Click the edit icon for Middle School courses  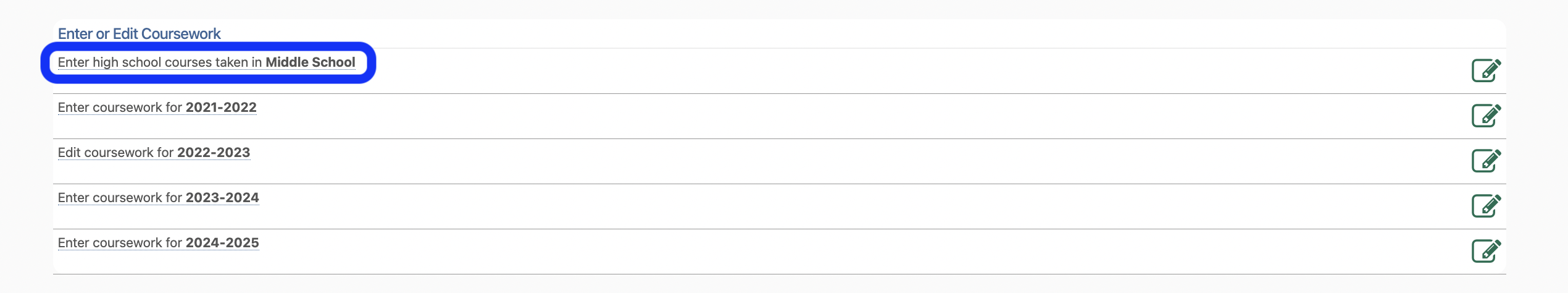tap(1485, 70)
